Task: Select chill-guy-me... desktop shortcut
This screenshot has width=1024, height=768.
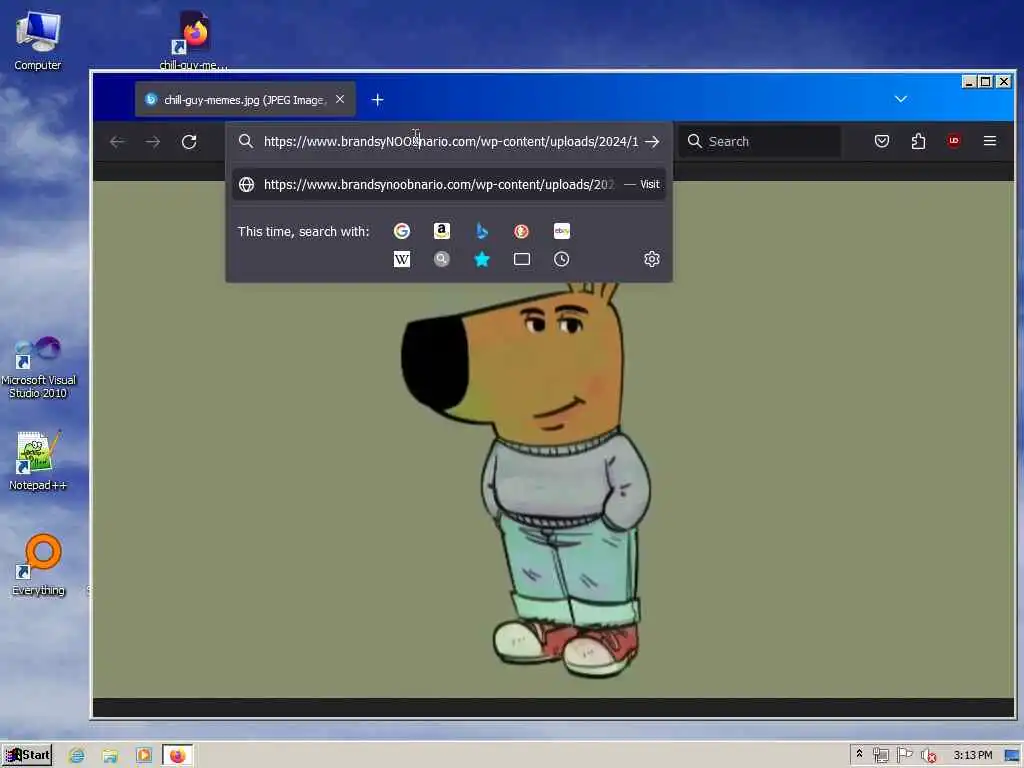Action: click(194, 40)
